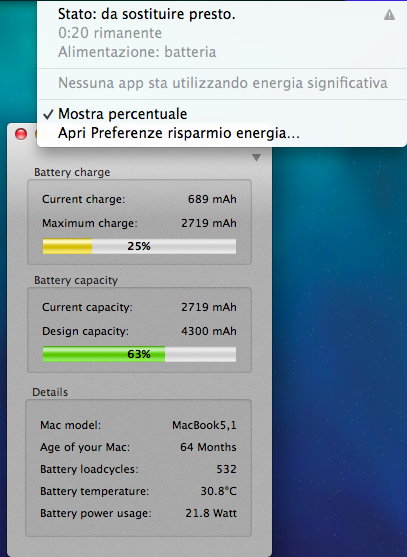Click Alimentazione: batteria text

tap(137, 52)
